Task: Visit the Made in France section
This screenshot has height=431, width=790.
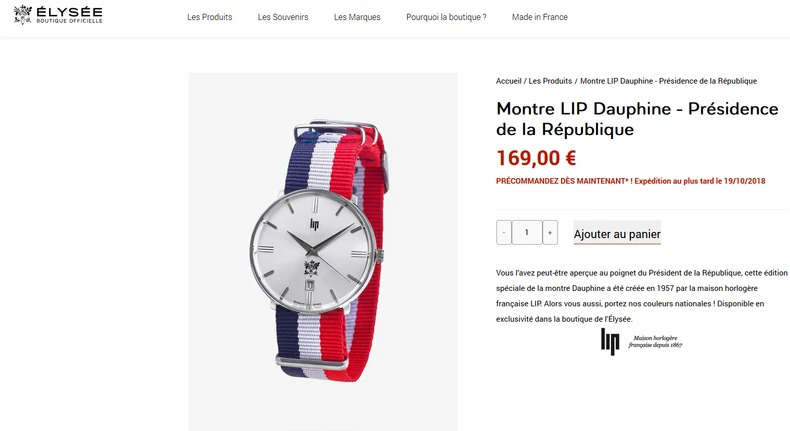Action: click(x=540, y=17)
